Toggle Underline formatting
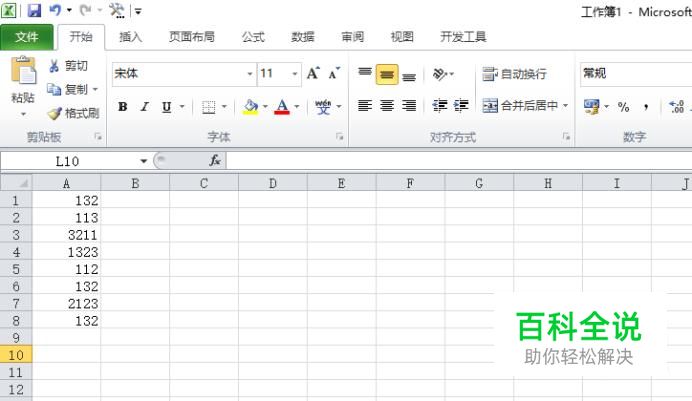The image size is (692, 401). 167,107
